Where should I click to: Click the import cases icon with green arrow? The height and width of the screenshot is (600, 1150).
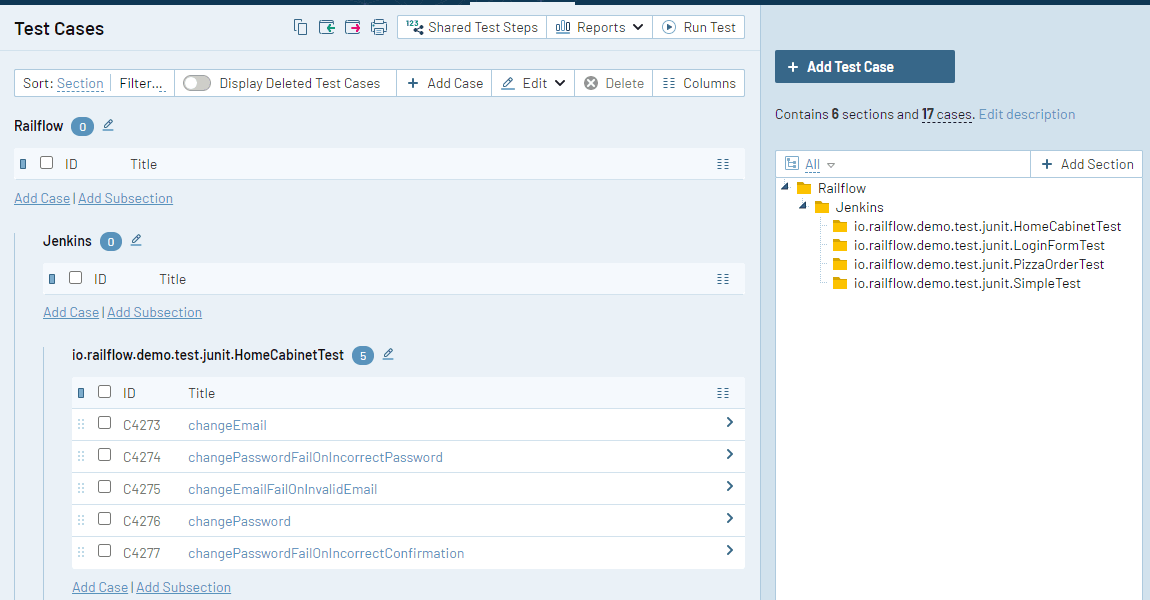(326, 27)
